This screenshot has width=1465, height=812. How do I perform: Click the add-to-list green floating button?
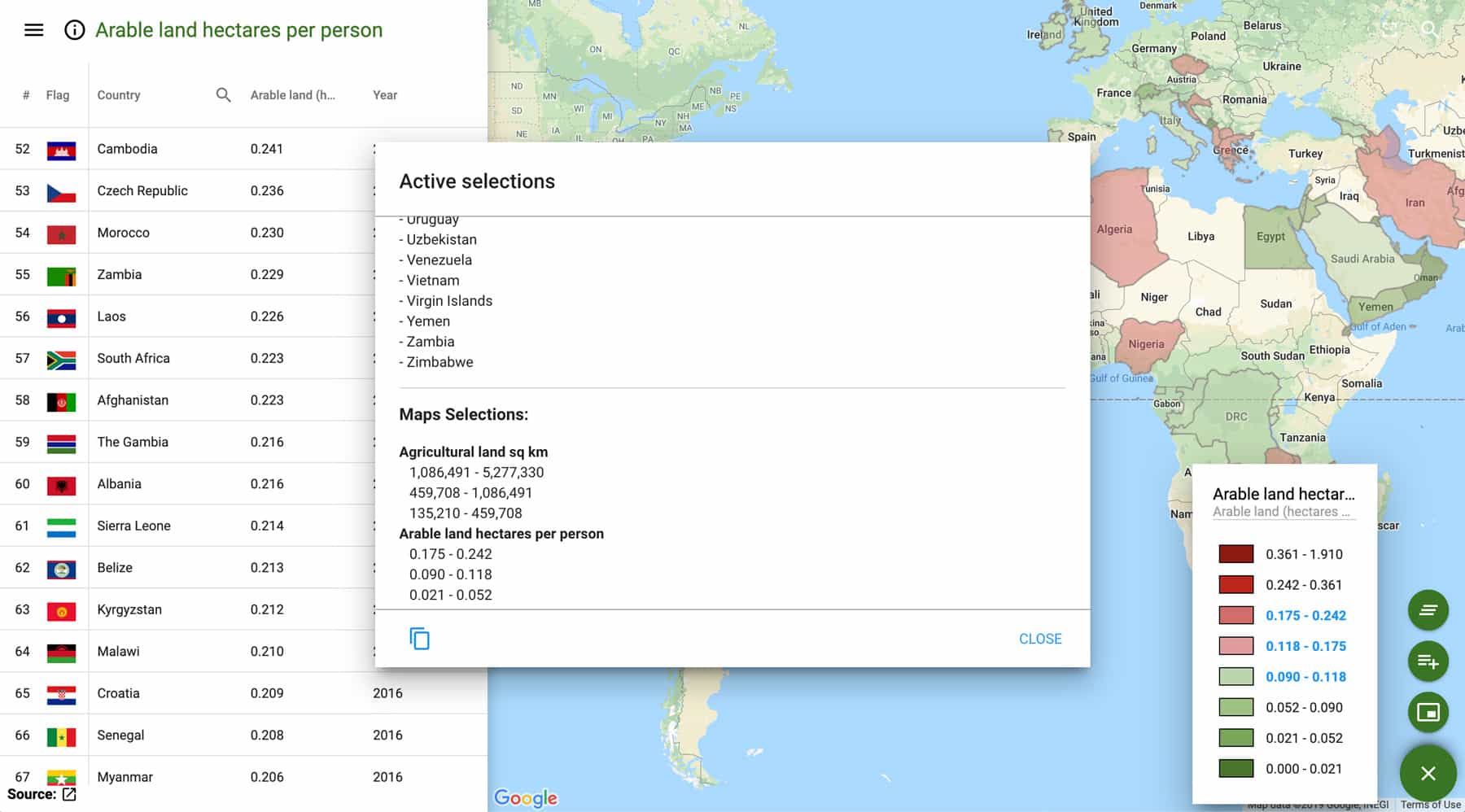tap(1428, 661)
